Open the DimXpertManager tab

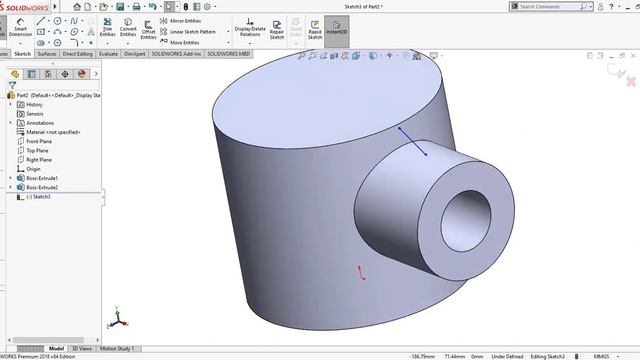[65, 74]
